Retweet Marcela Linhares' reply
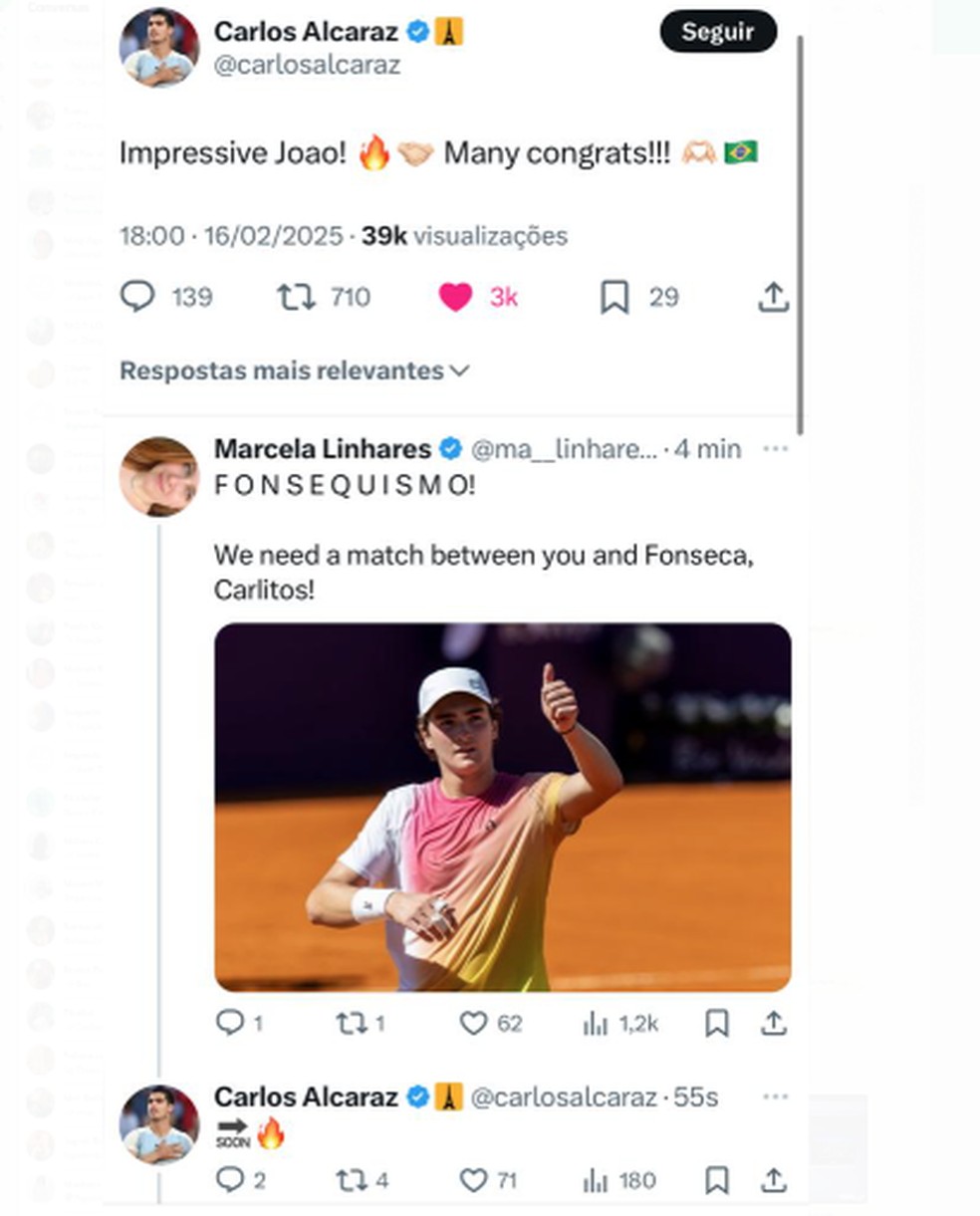Image resolution: width=980 pixels, height=1216 pixels. click(x=352, y=1023)
